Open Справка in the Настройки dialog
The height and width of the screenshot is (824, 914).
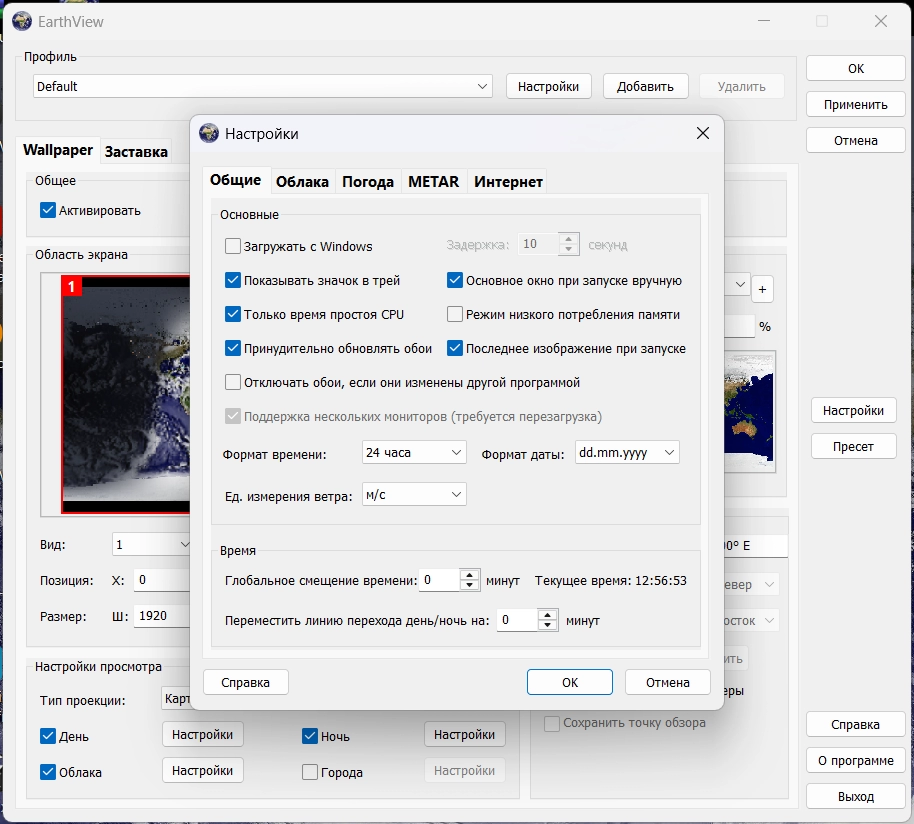point(245,682)
